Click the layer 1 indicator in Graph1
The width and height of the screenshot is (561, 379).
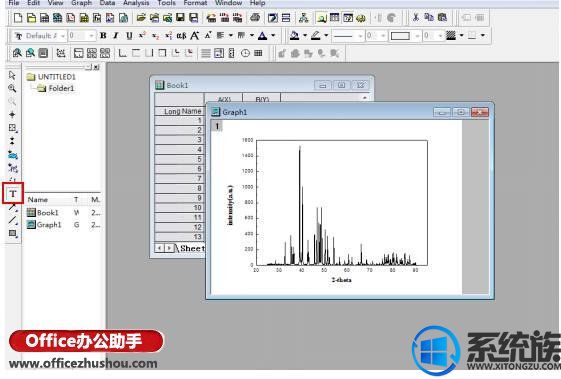217,126
